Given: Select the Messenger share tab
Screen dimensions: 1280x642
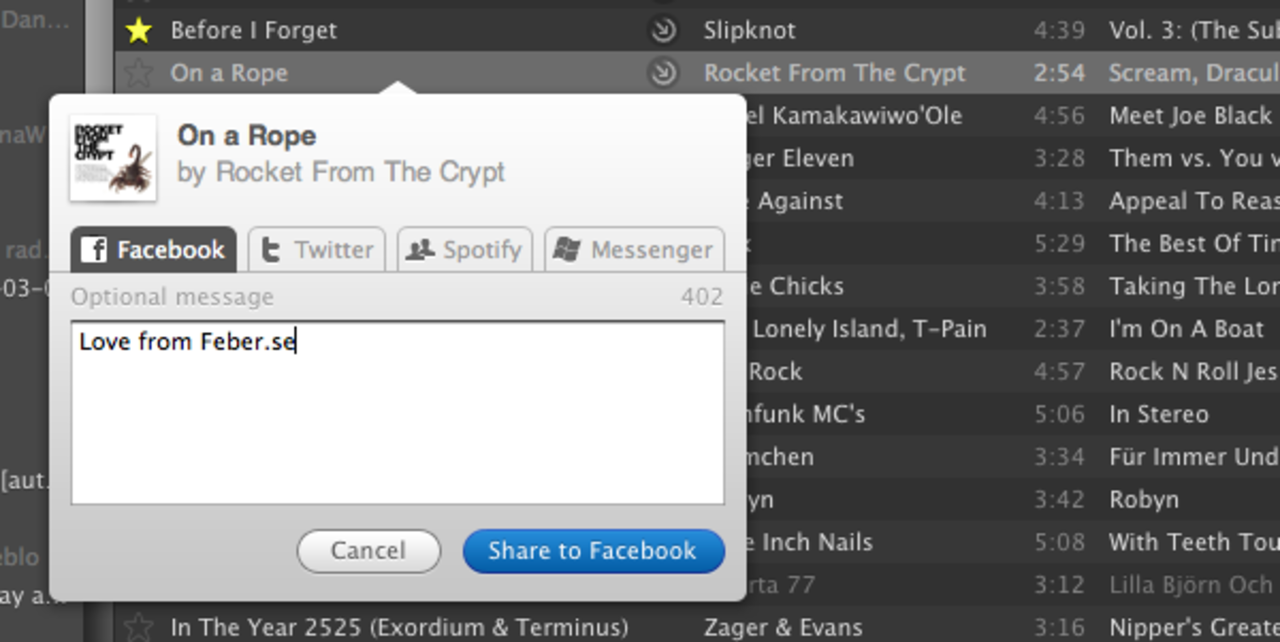Looking at the screenshot, I should click(x=634, y=250).
